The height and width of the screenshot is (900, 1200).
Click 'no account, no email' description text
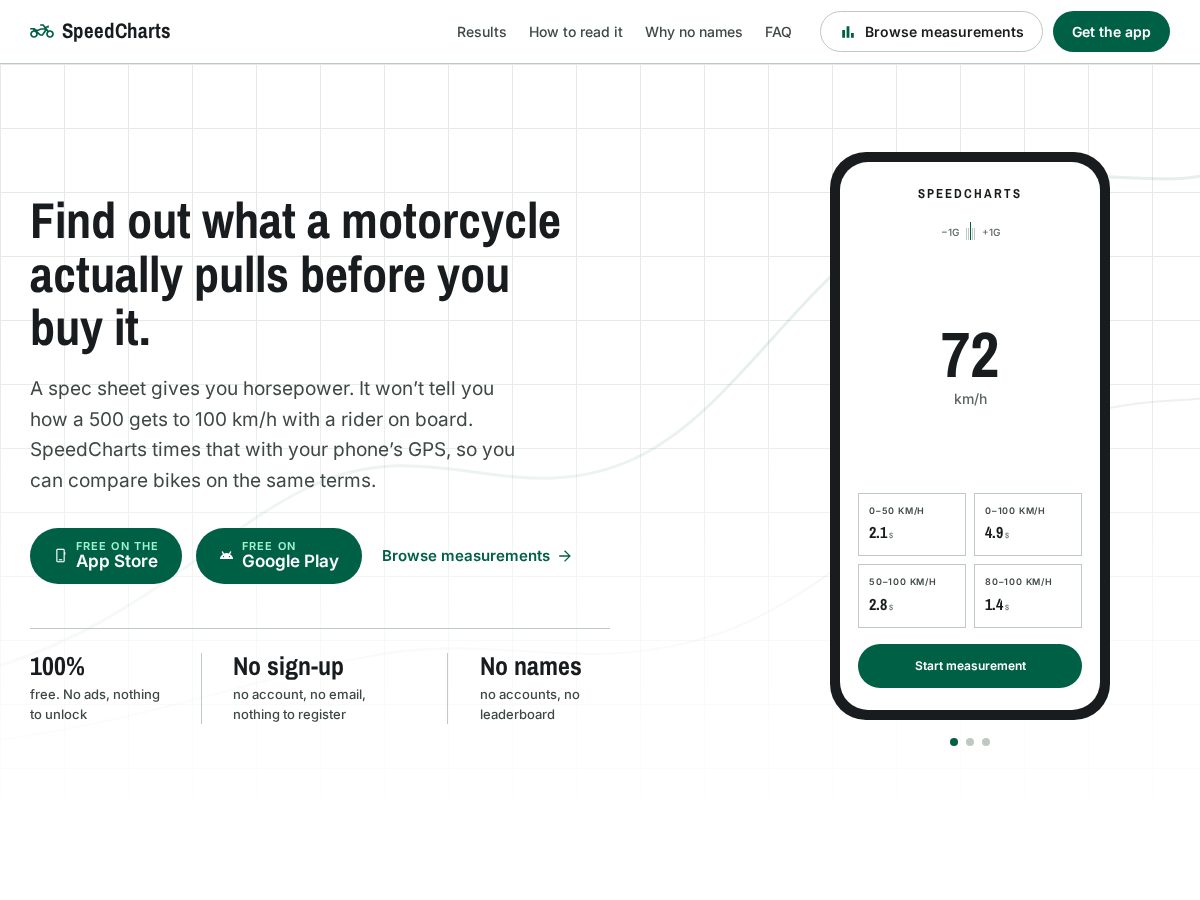point(300,704)
